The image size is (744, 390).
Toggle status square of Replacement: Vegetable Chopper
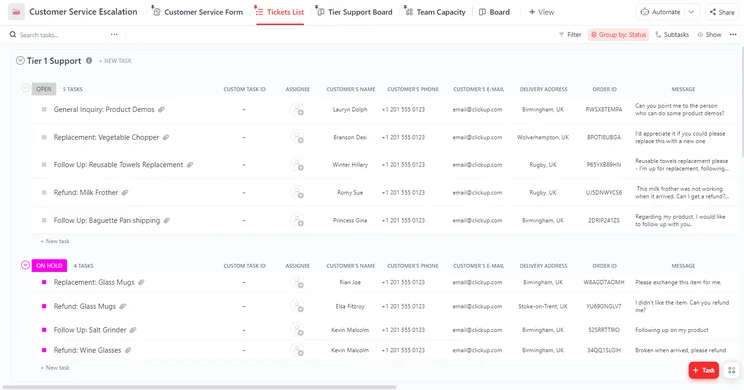coord(44,137)
